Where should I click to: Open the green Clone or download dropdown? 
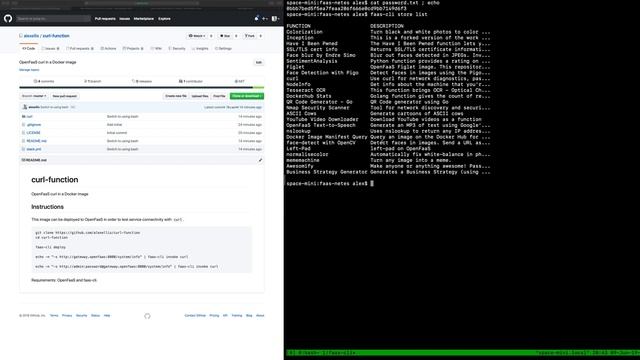pos(247,96)
